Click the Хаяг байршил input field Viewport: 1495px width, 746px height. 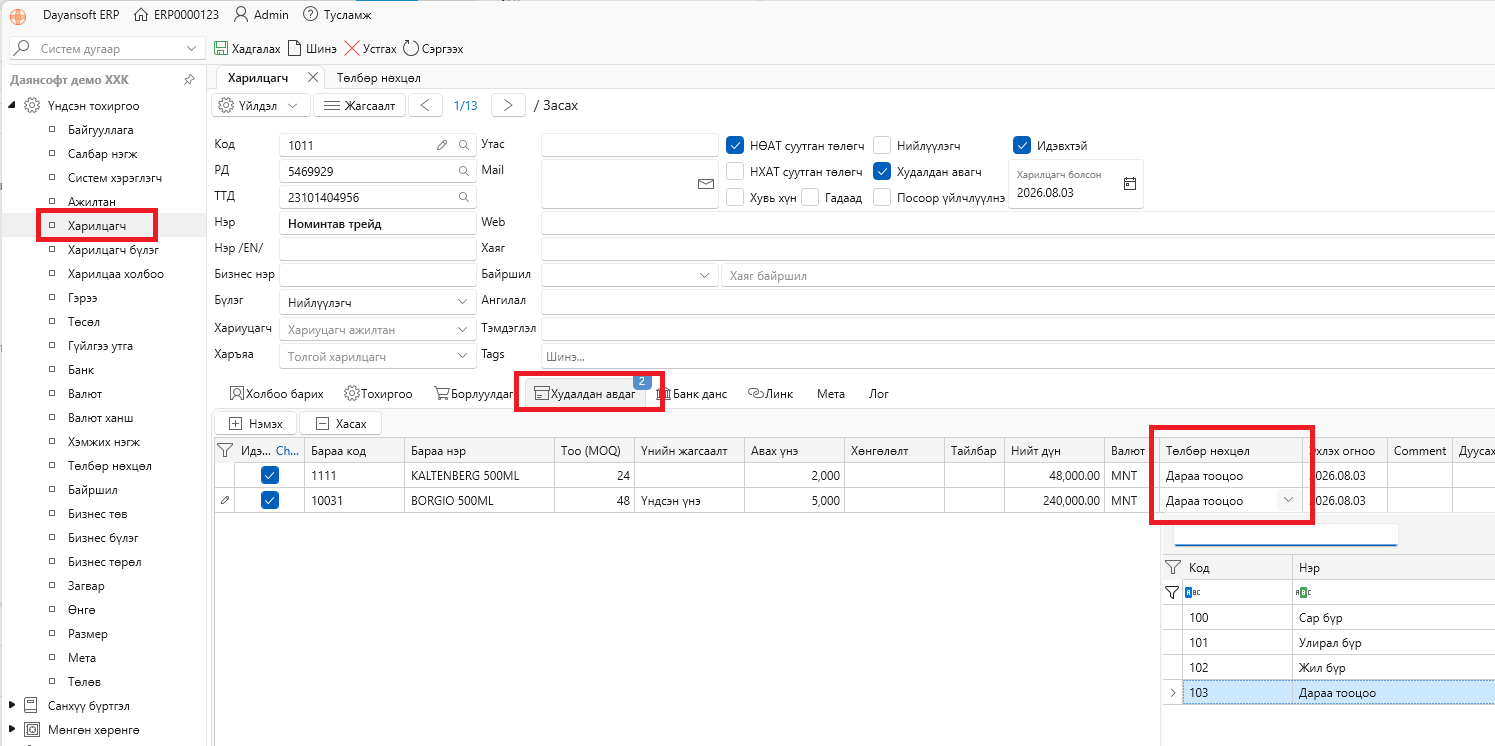(1107, 275)
